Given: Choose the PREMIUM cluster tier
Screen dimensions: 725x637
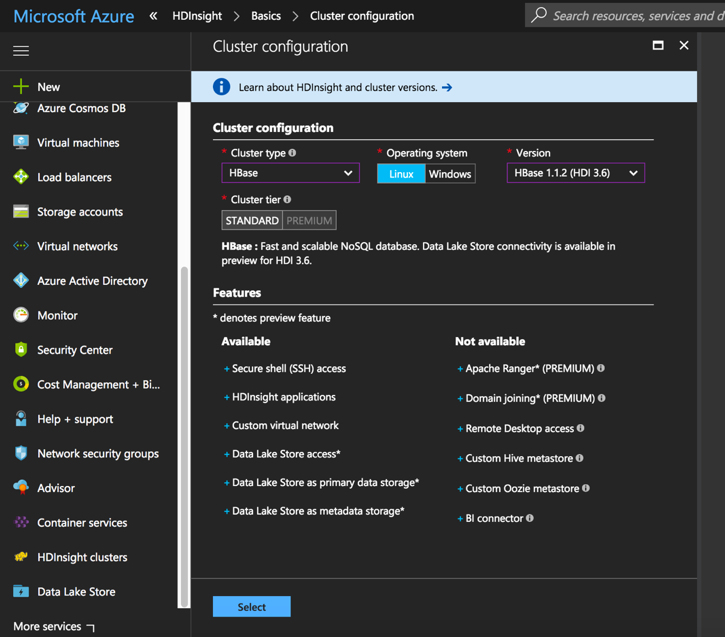Looking at the screenshot, I should [309, 221].
